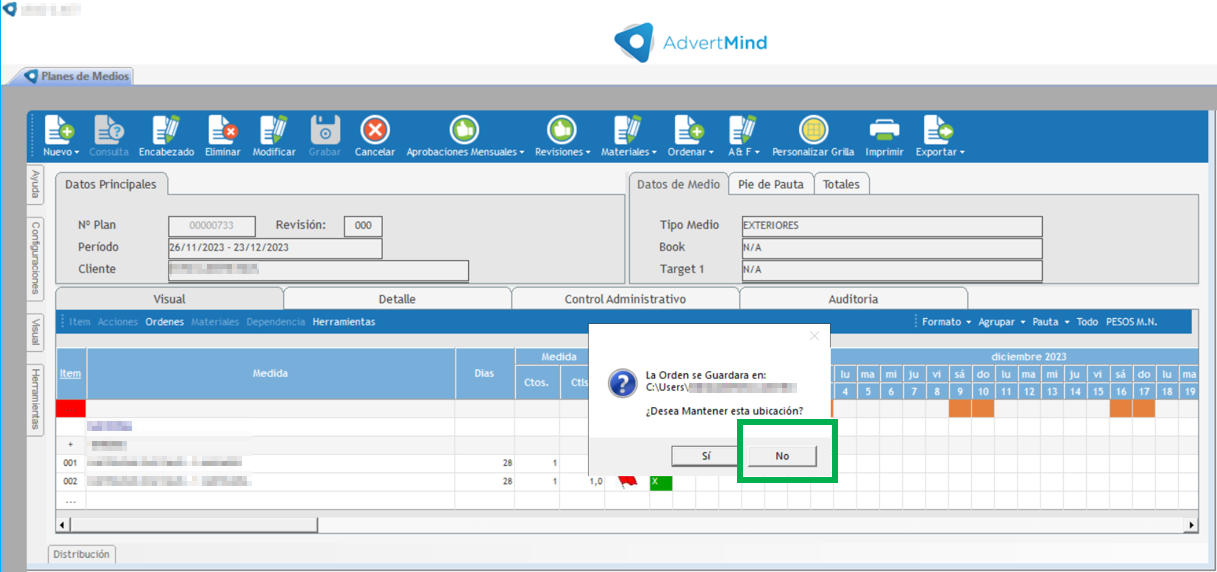The image size is (1217, 572).
Task: Click the green X cell in row 002
Action: pos(661,482)
